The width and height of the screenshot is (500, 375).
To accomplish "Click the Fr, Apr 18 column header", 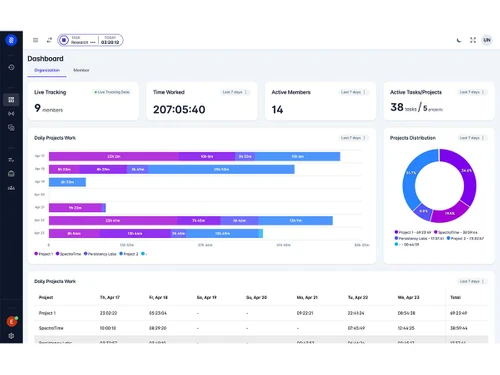I will (x=158, y=297).
